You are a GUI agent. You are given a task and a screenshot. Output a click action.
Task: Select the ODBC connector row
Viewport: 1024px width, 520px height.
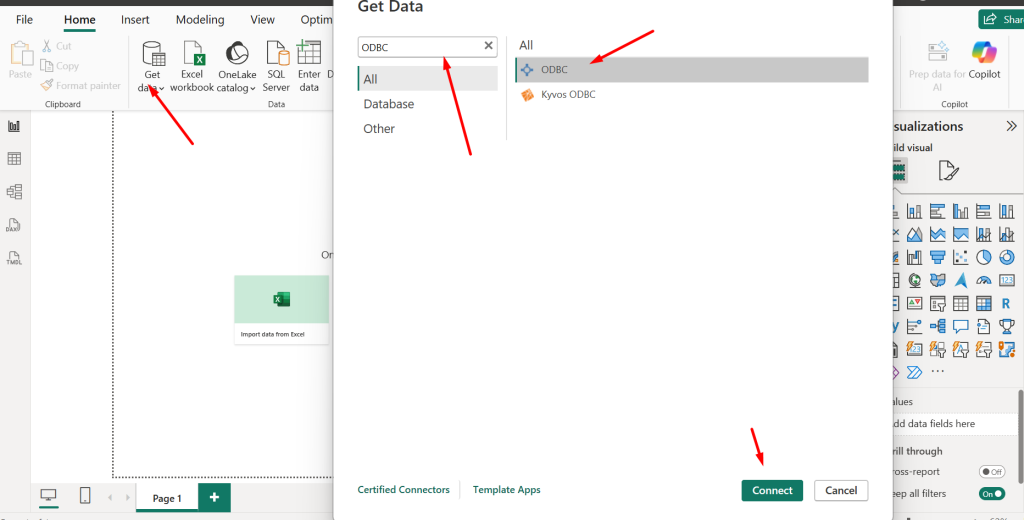coord(692,70)
